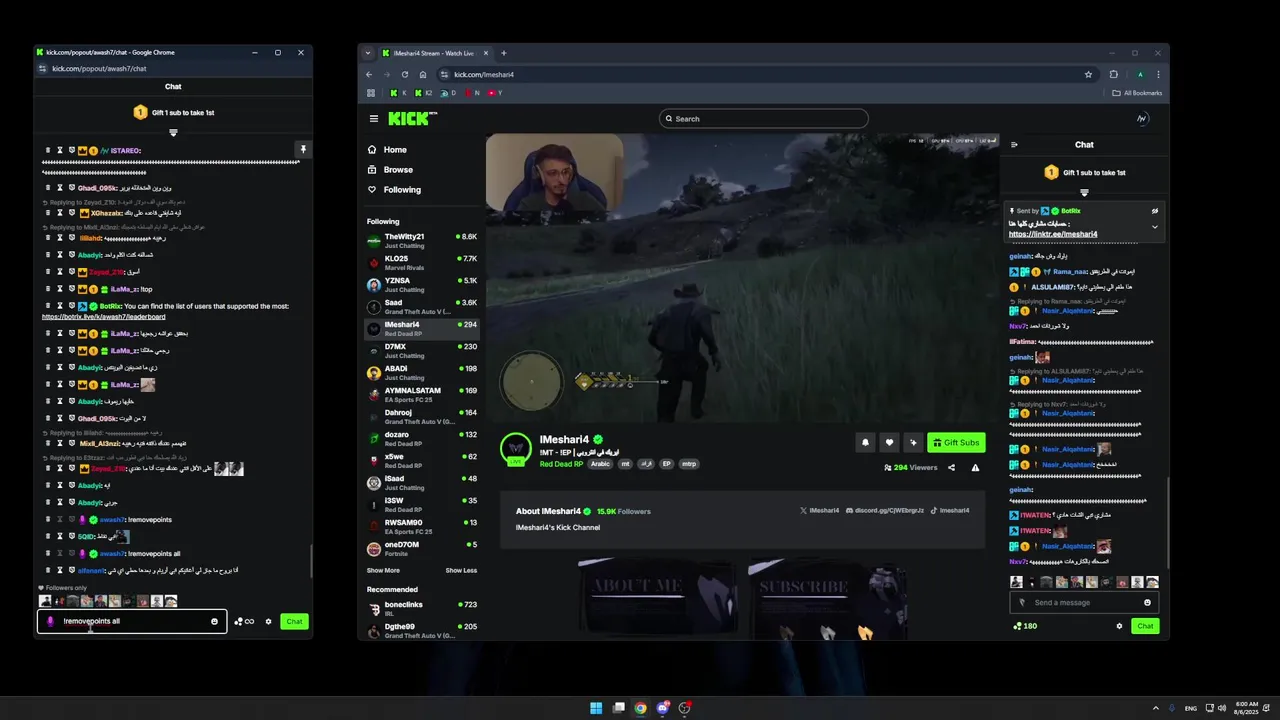Viewport: 1280px width, 720px height.
Task: Click the KICK logo
Action: (412, 118)
